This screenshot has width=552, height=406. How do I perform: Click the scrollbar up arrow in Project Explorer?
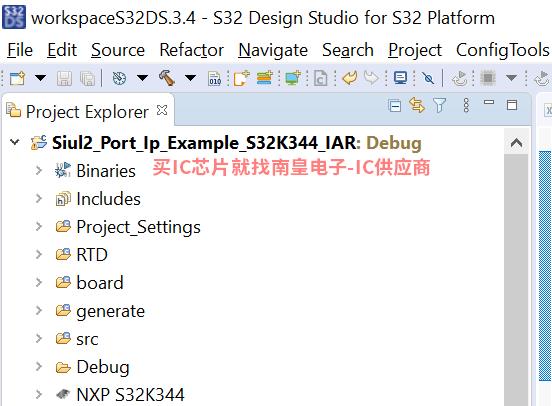coord(516,143)
